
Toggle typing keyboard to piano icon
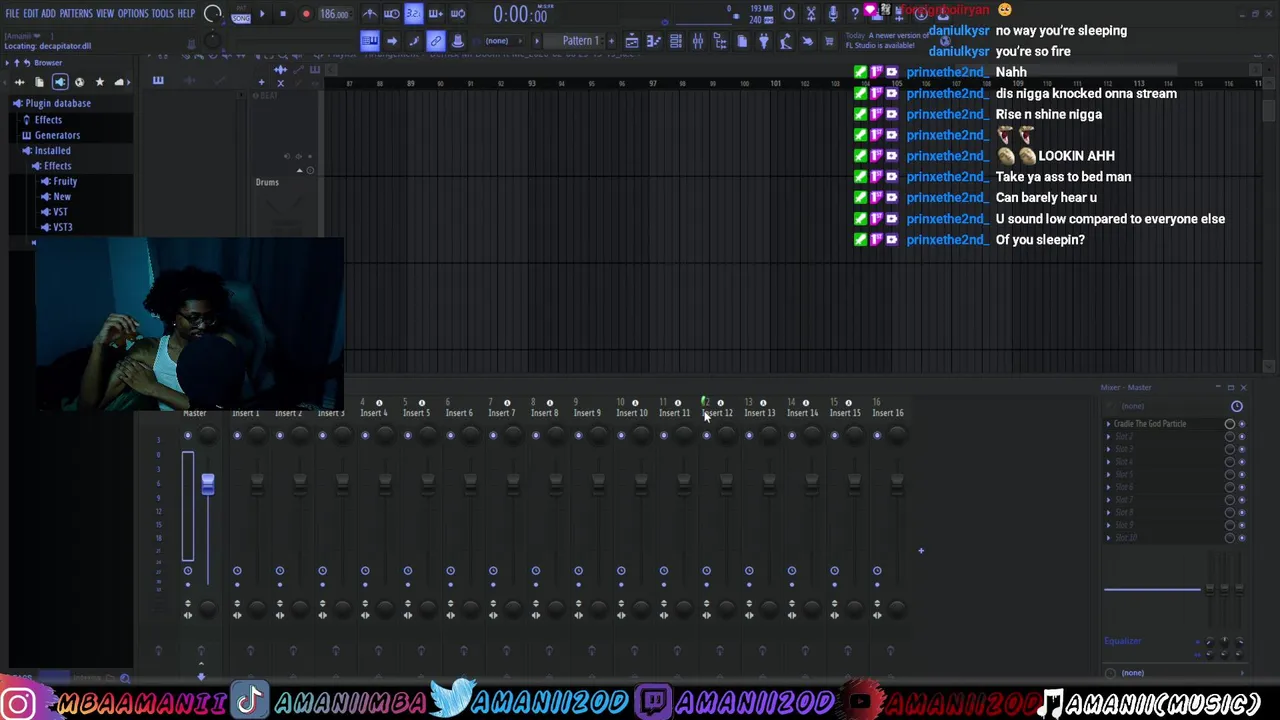(370, 41)
